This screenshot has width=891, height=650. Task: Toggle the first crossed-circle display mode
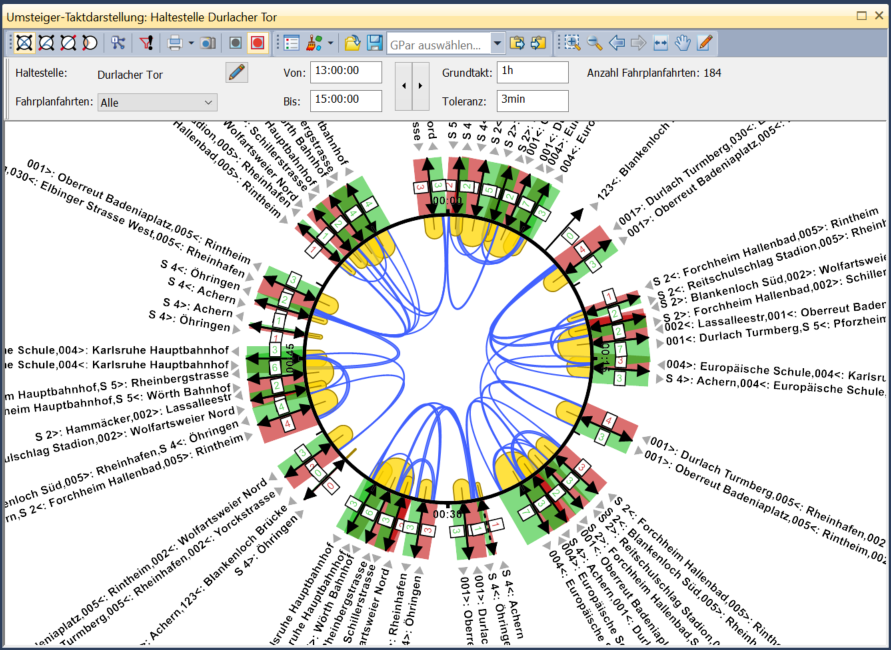(23, 43)
